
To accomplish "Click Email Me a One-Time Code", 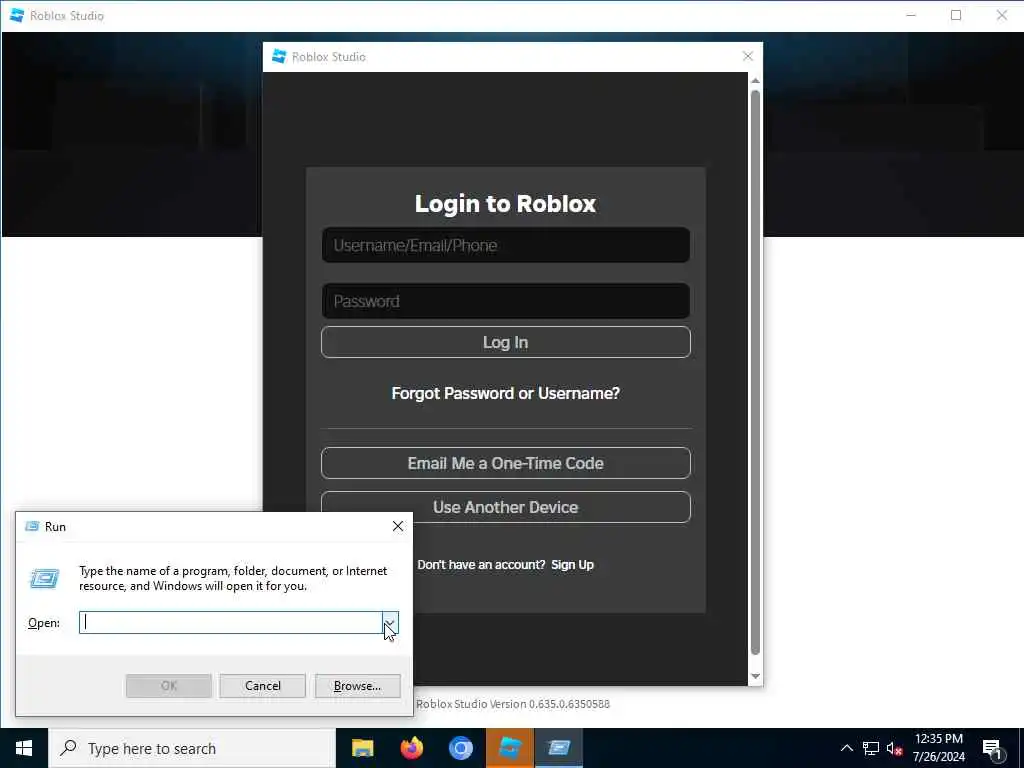I will [505, 463].
